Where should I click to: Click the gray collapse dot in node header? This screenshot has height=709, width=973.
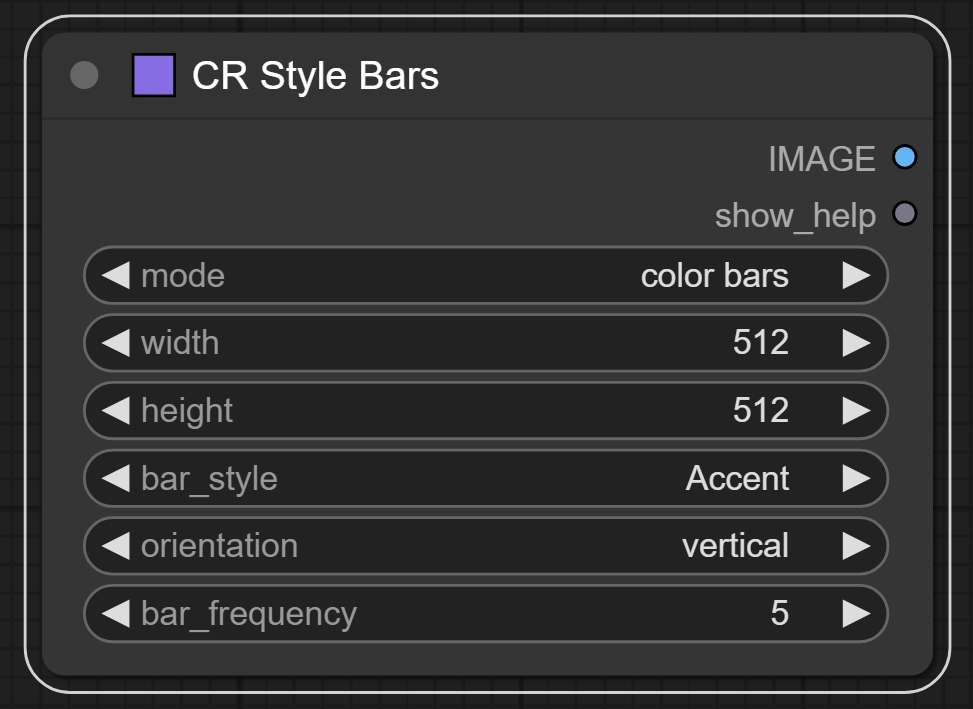pos(85,76)
